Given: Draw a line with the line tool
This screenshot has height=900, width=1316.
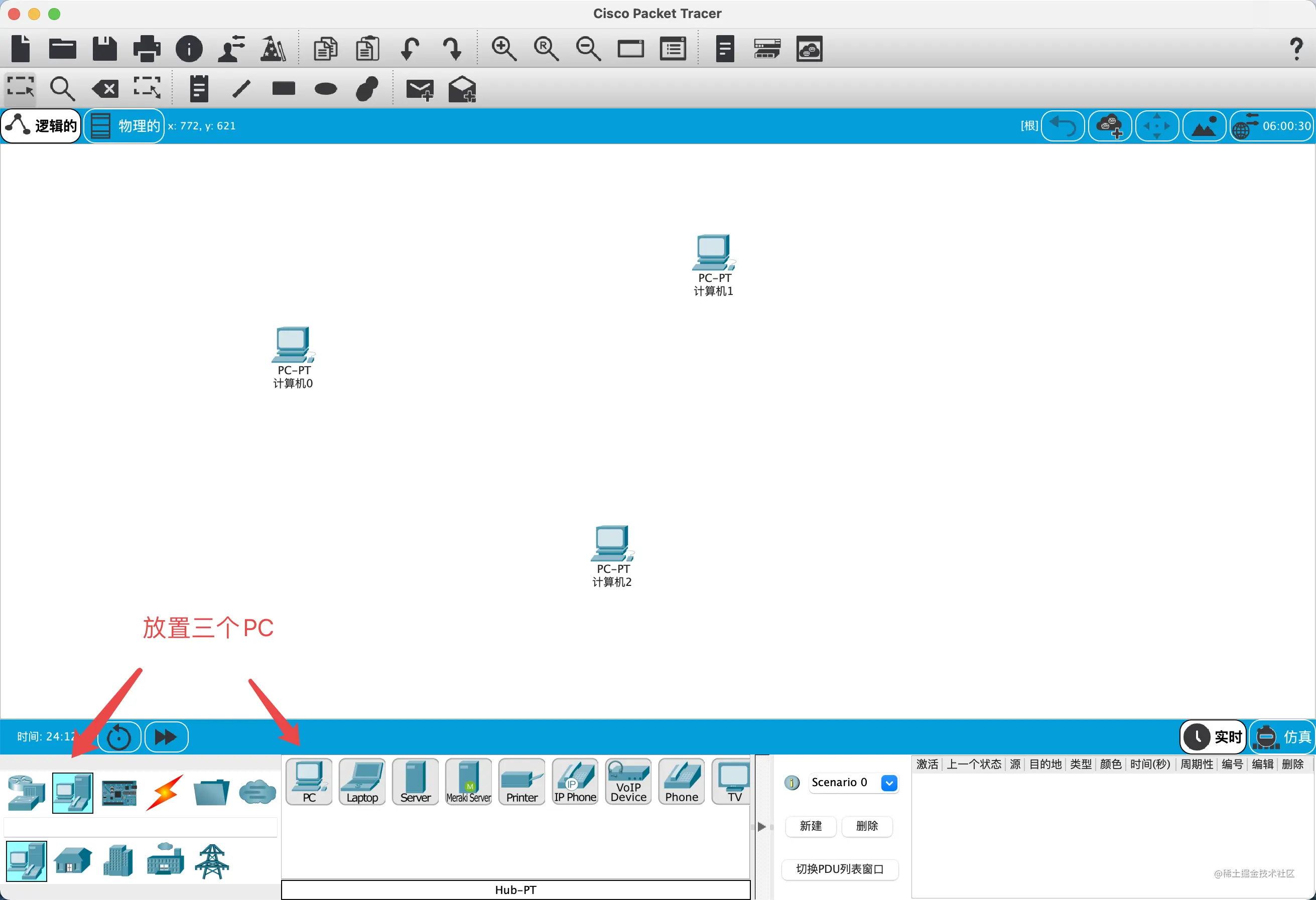Looking at the screenshot, I should click(x=241, y=88).
